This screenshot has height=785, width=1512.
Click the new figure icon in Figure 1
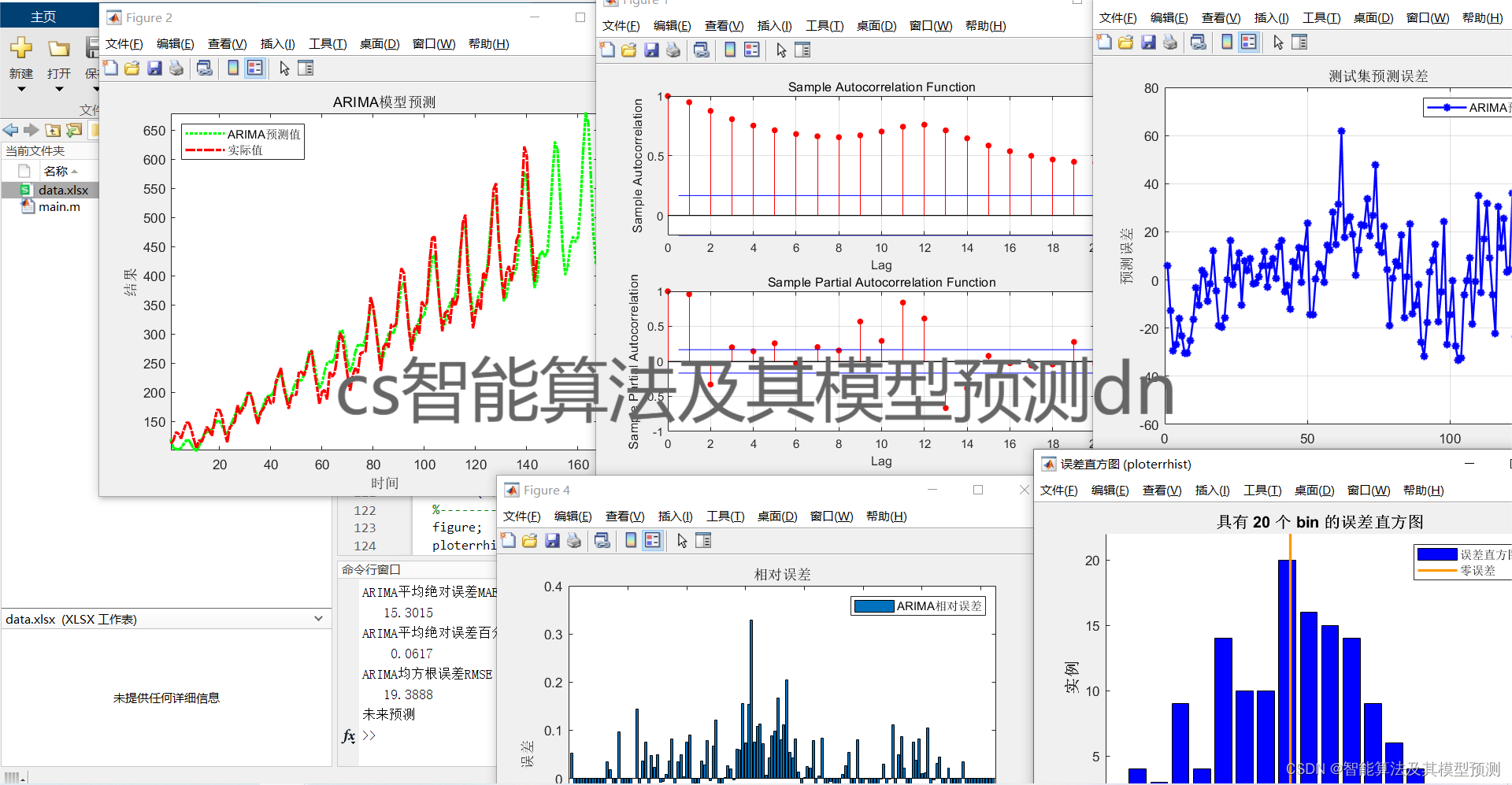coord(607,50)
